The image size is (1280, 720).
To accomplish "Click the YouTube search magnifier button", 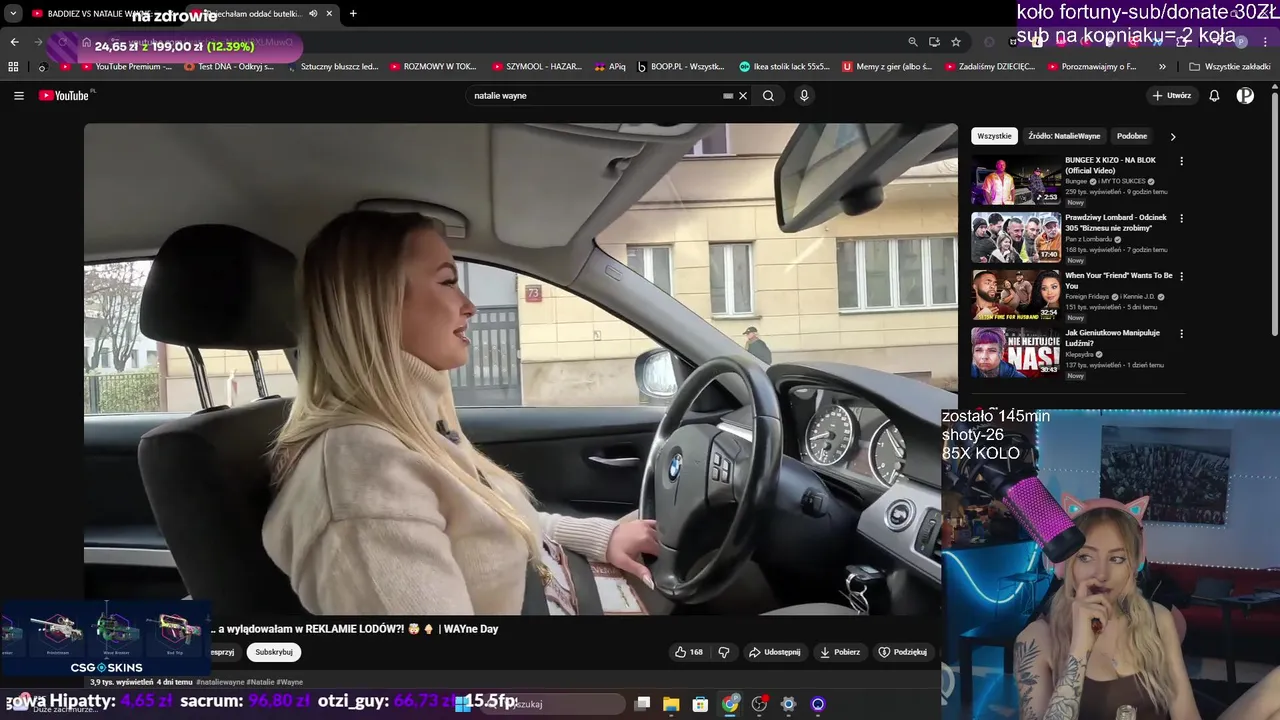I will click(768, 96).
